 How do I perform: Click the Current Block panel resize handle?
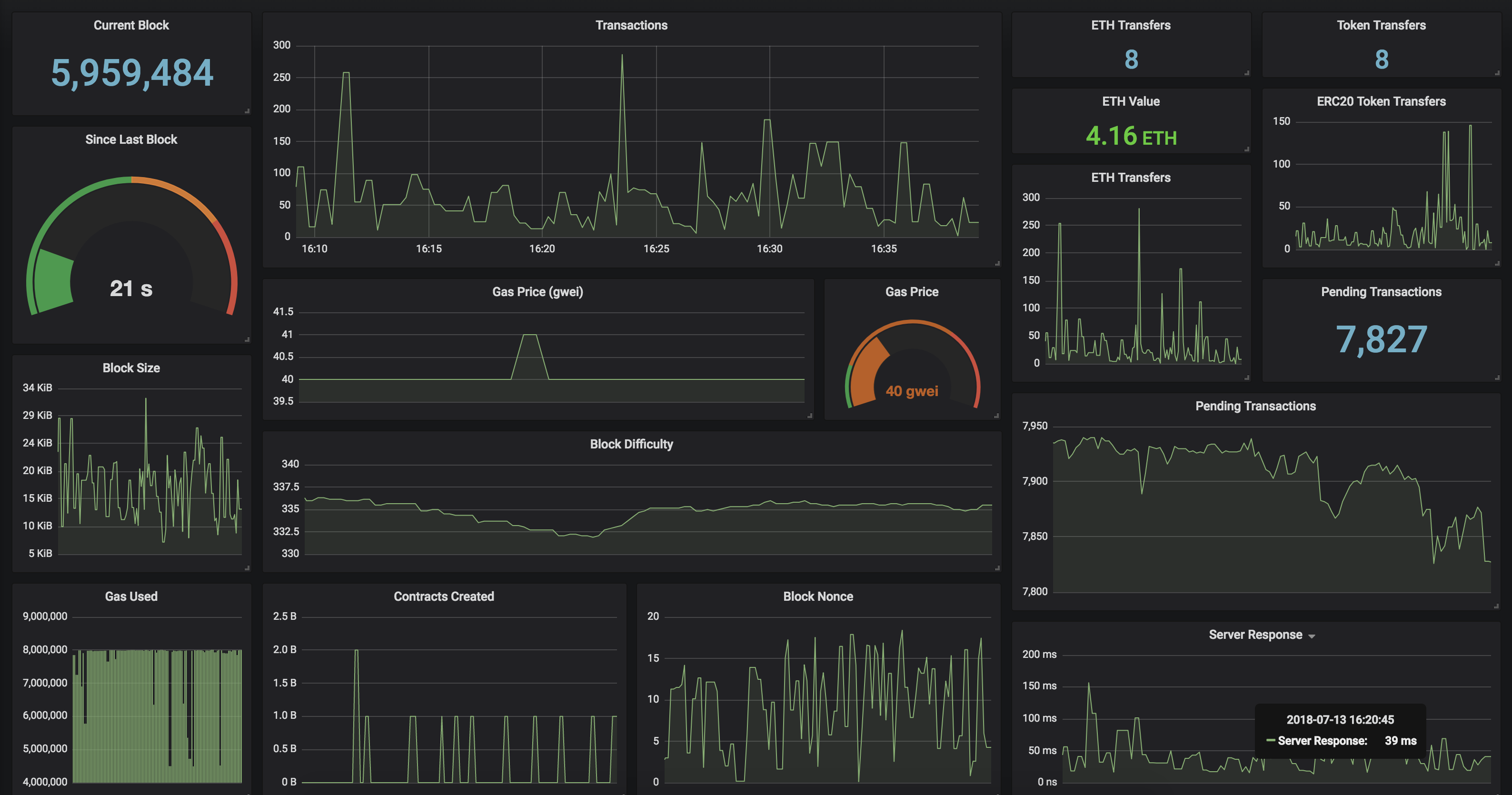[x=247, y=111]
